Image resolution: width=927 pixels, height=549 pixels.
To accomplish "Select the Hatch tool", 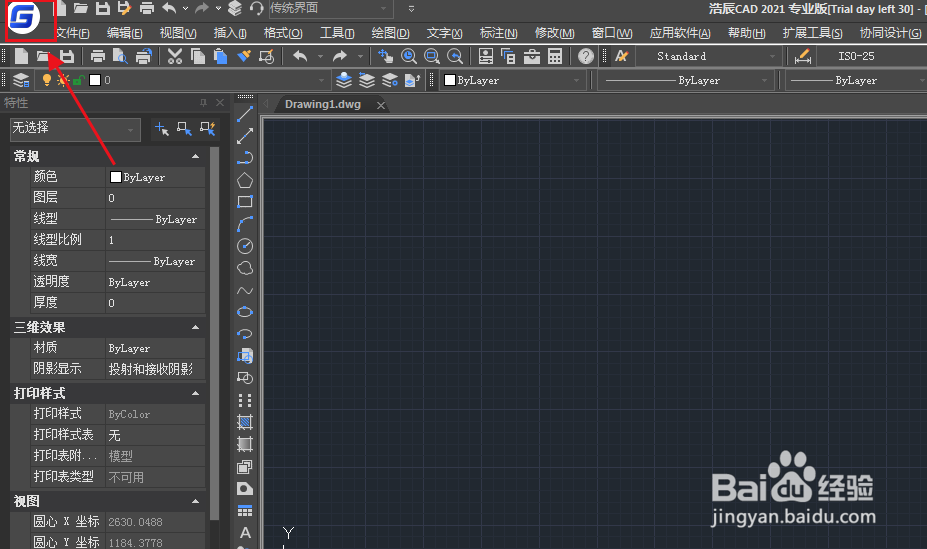I will 245,422.
